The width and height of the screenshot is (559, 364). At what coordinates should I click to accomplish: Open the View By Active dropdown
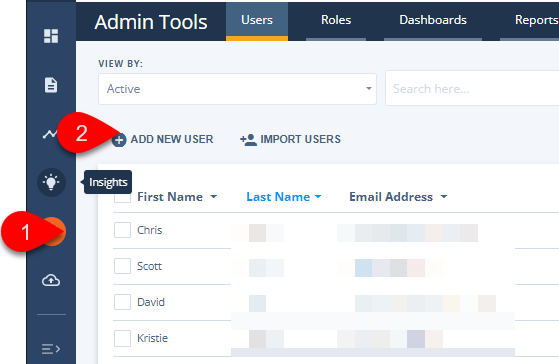tap(237, 89)
